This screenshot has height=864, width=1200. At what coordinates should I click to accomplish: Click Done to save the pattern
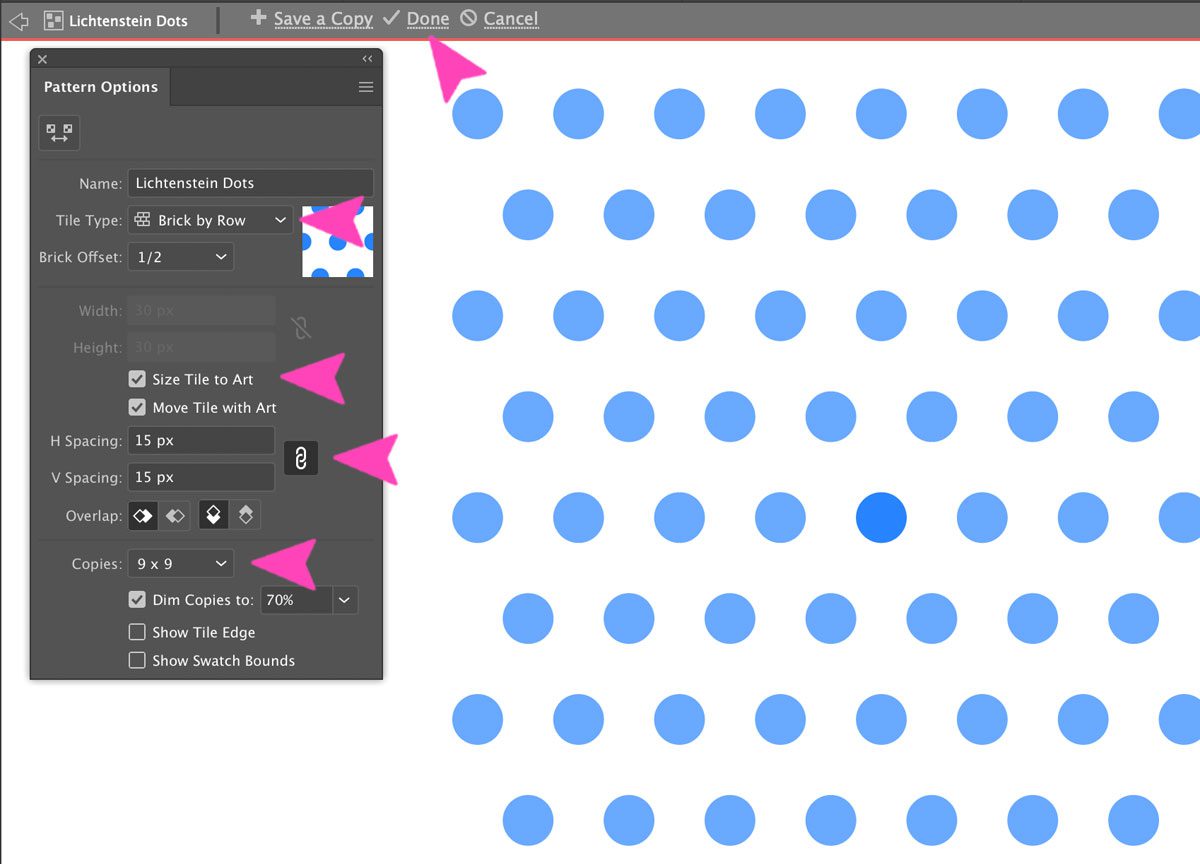click(428, 18)
